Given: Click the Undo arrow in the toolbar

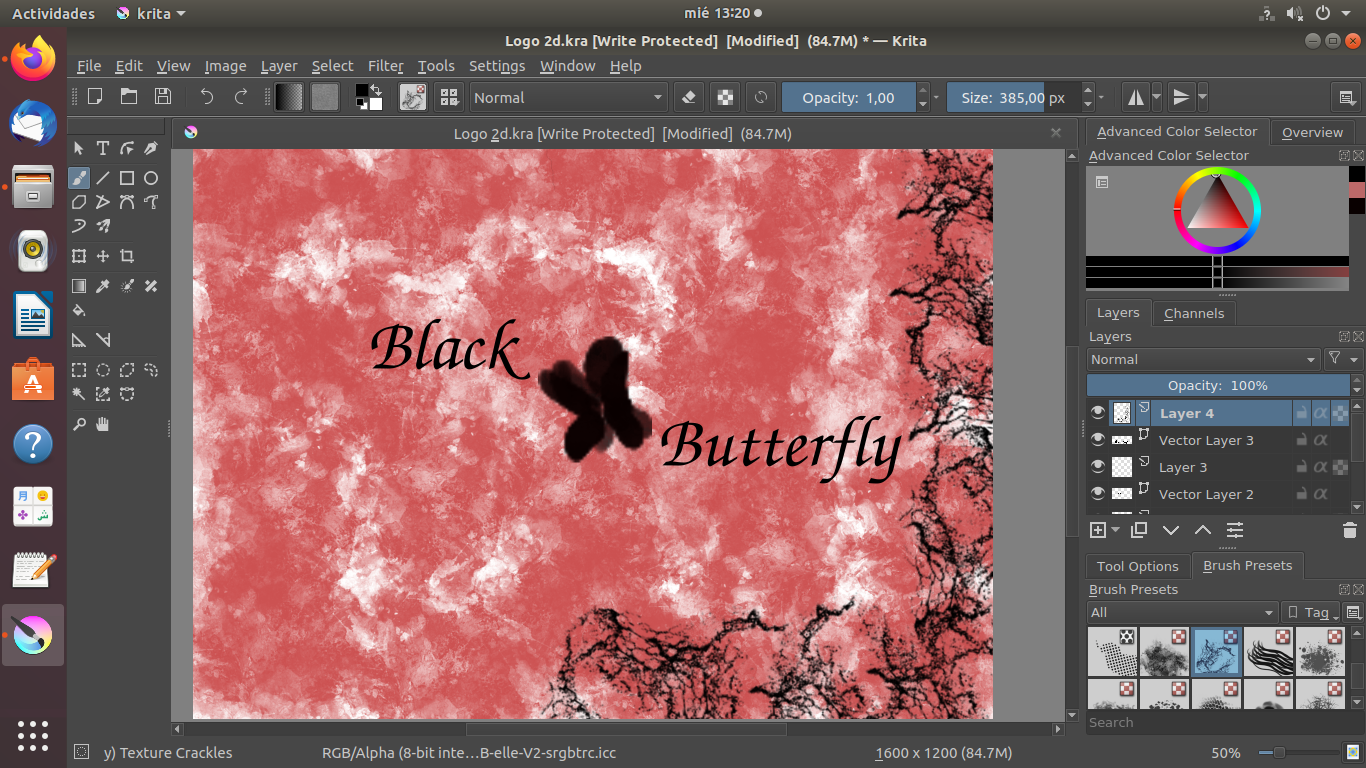Looking at the screenshot, I should point(207,97).
